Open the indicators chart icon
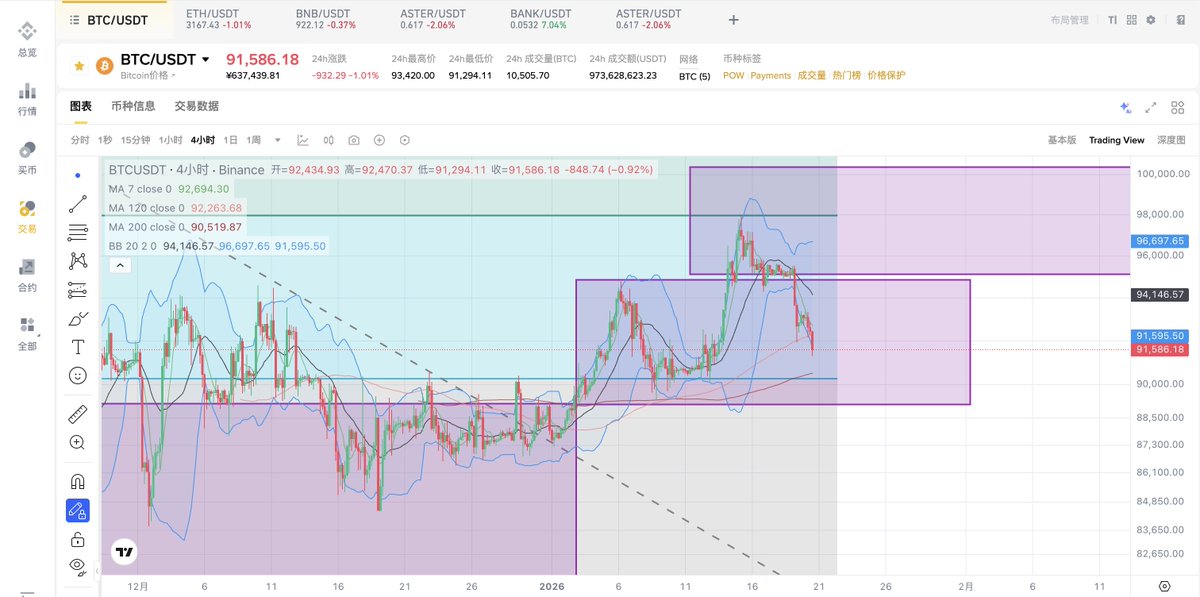The image size is (1200, 597). (x=303, y=140)
